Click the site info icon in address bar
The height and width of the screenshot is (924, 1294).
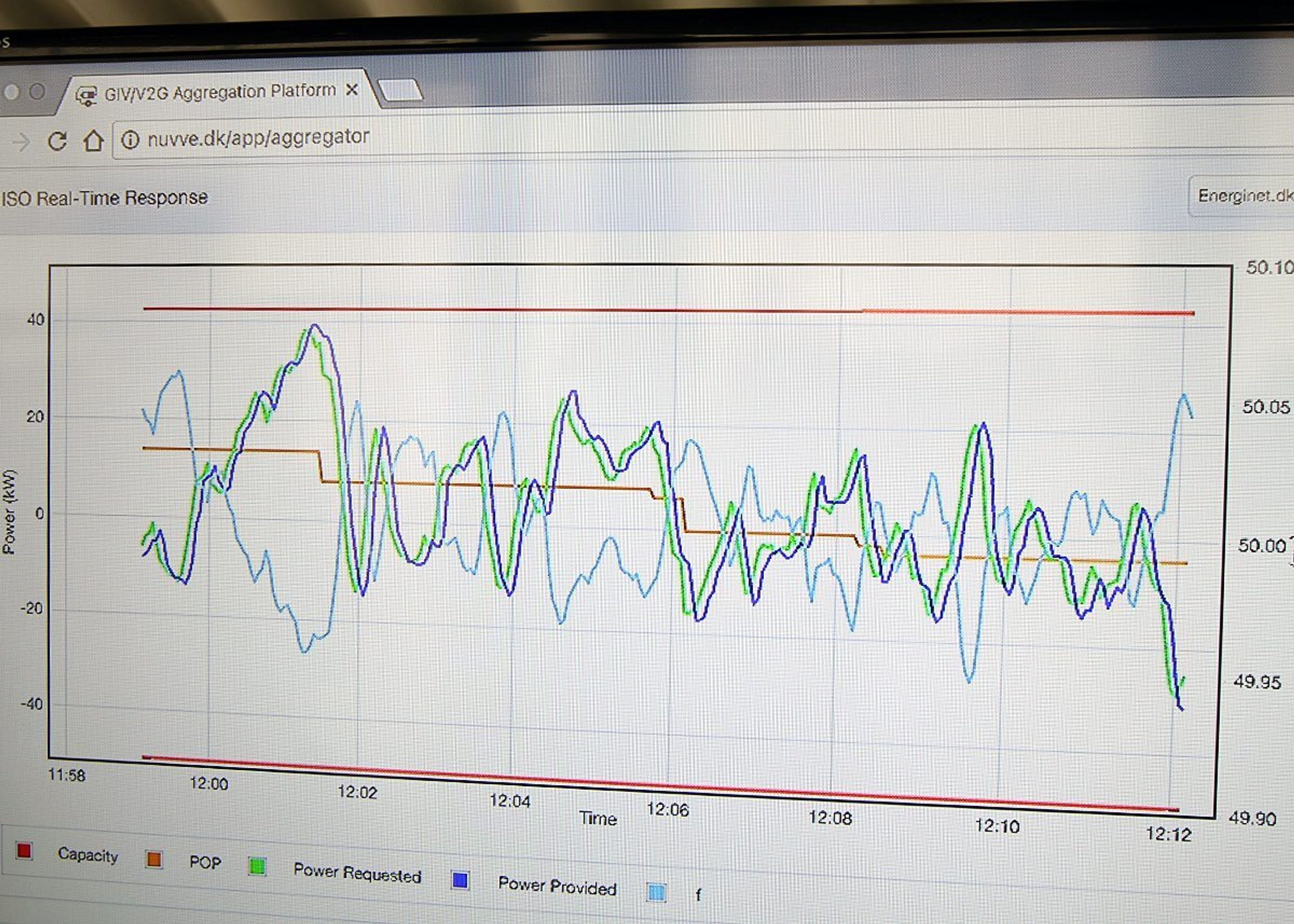click(130, 139)
